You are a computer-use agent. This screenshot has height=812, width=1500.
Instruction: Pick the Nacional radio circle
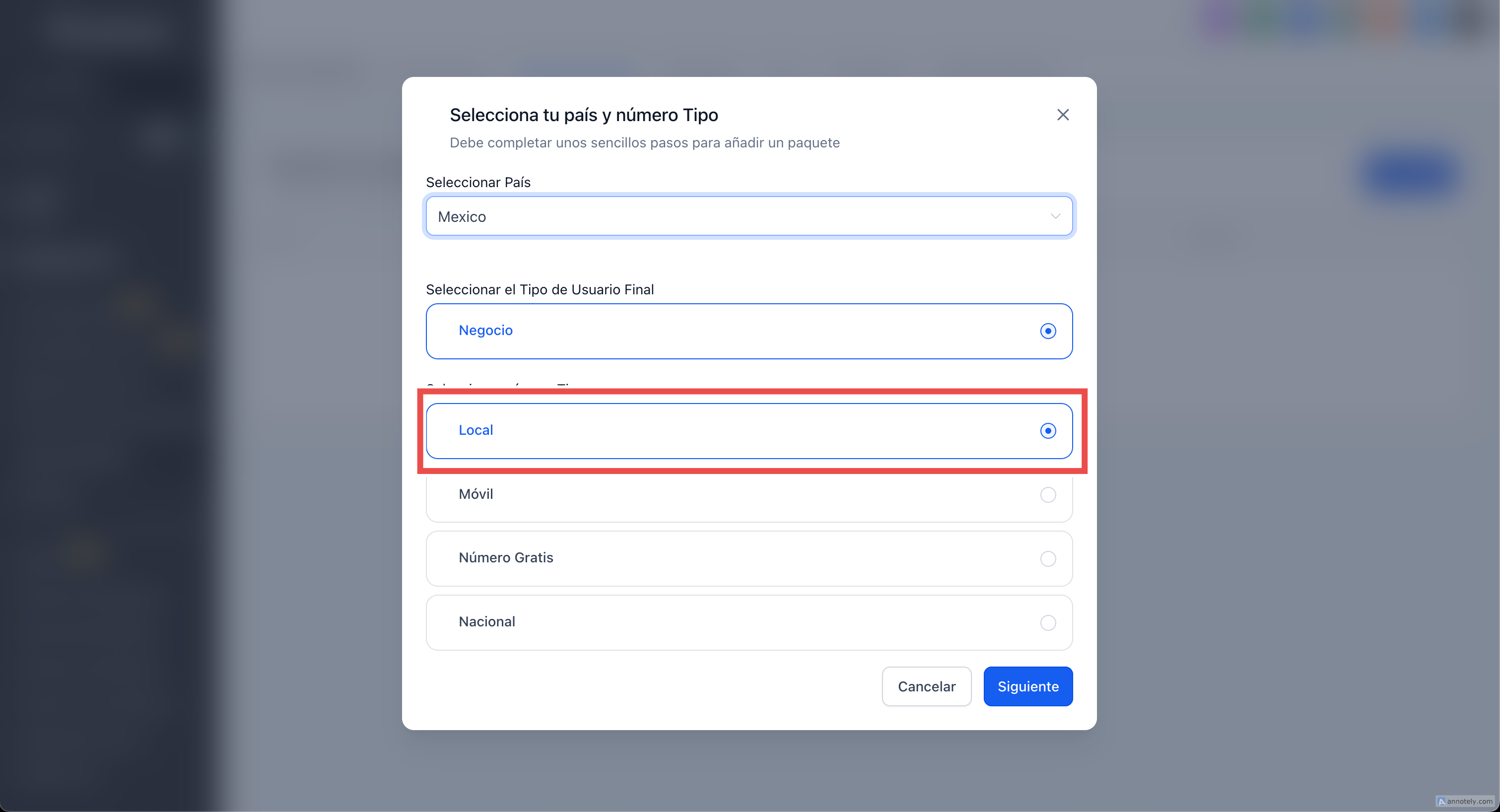(1047, 623)
